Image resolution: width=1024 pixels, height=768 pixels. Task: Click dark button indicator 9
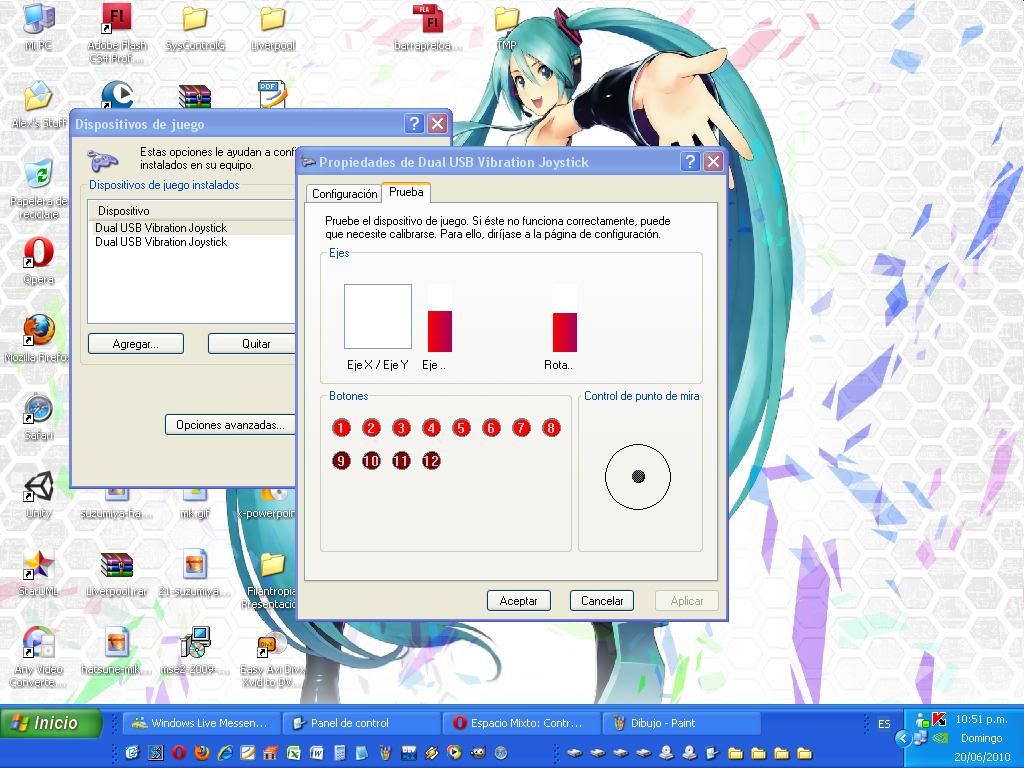pyautogui.click(x=341, y=461)
